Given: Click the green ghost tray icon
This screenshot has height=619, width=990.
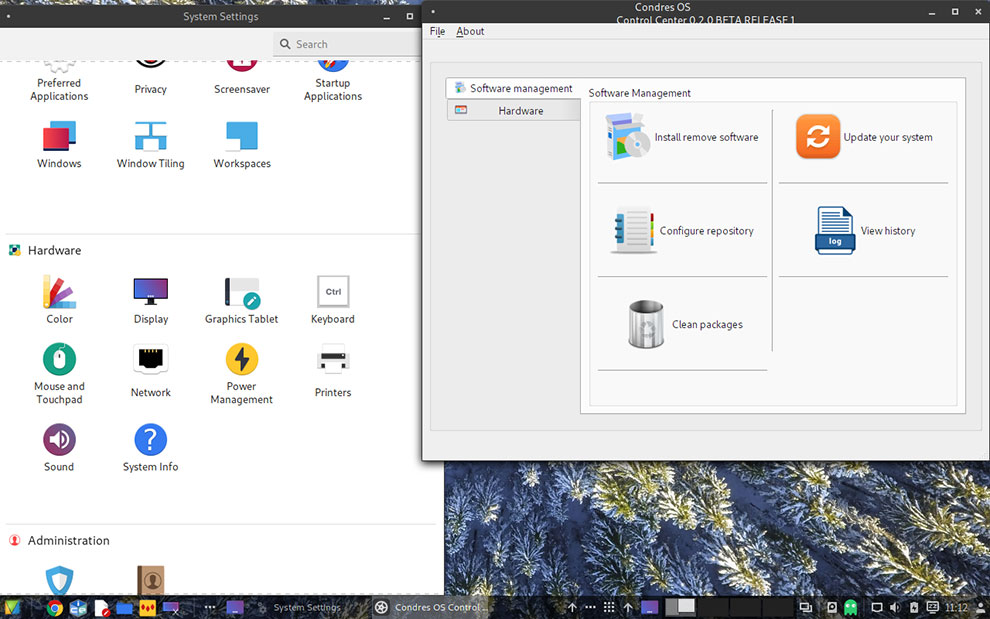Looking at the screenshot, I should click(x=850, y=608).
